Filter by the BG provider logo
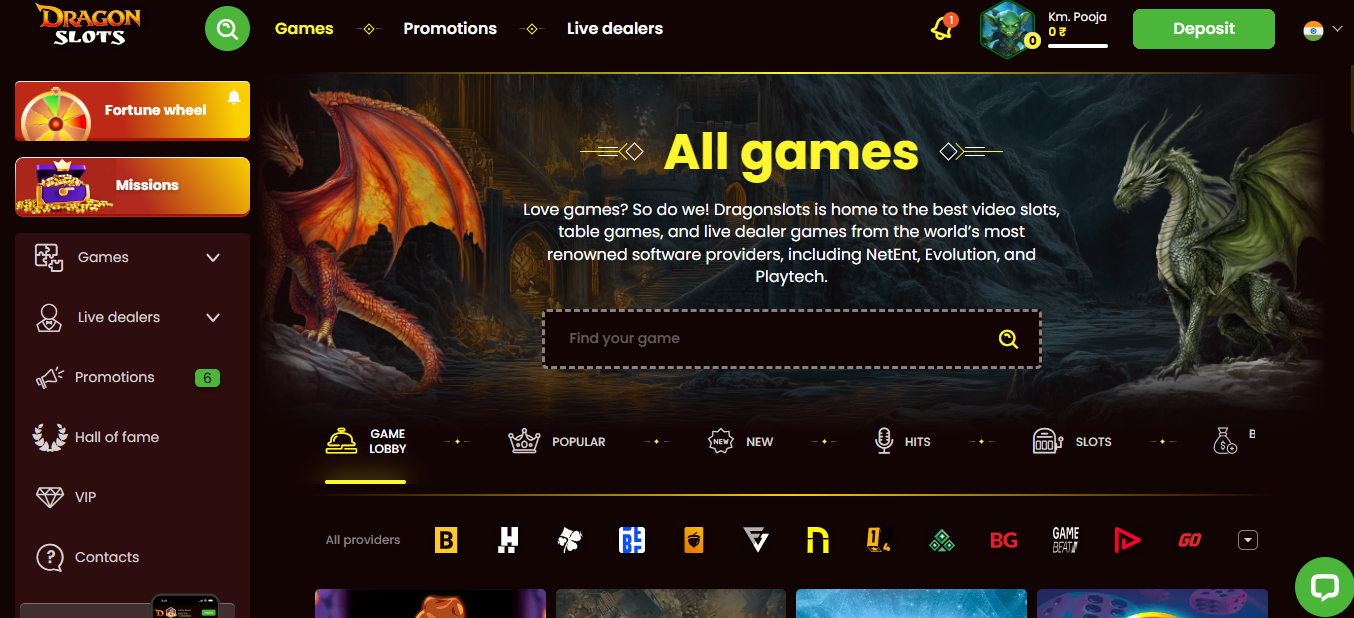 (1004, 540)
